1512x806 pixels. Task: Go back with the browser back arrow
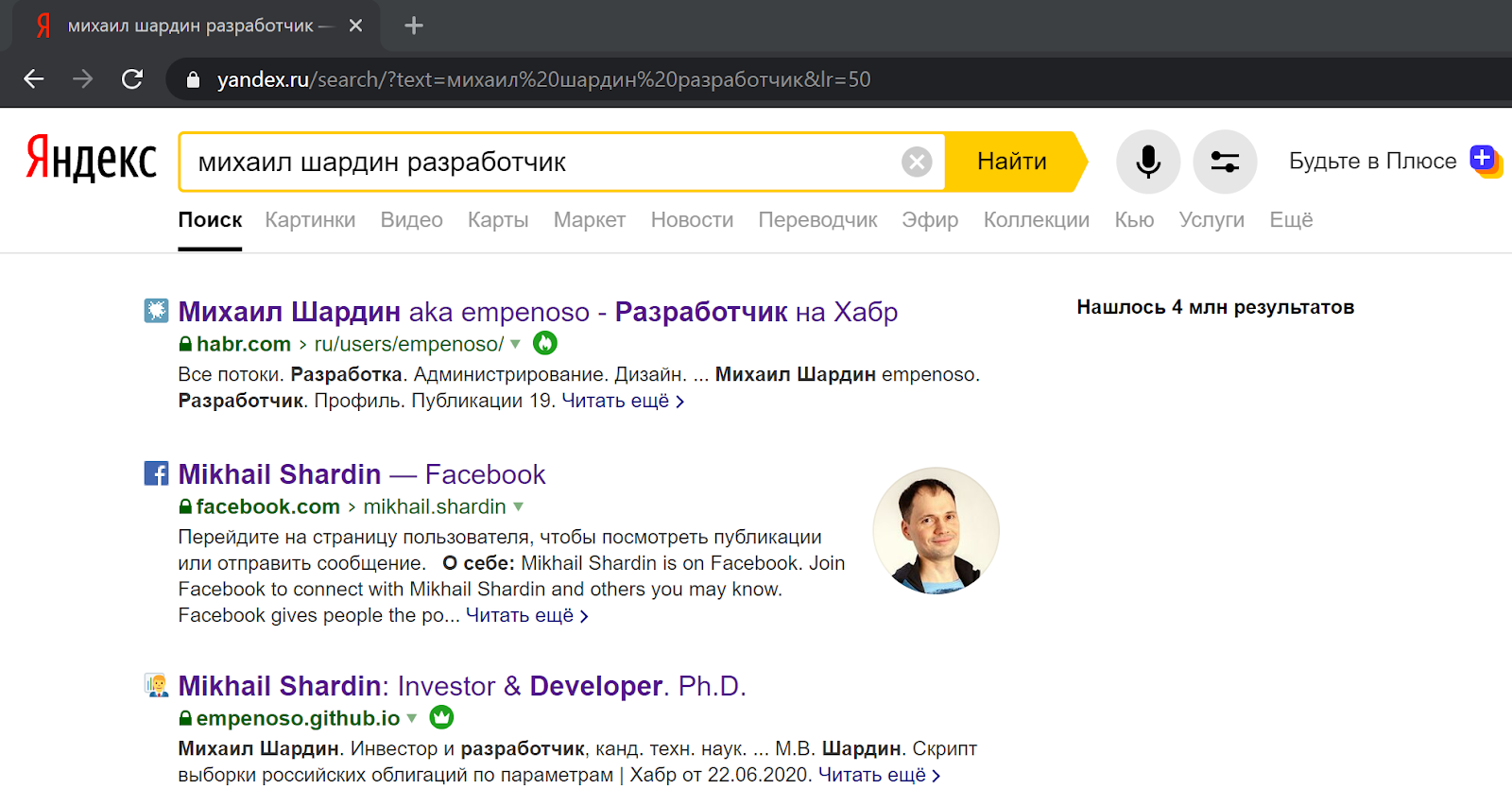34,79
